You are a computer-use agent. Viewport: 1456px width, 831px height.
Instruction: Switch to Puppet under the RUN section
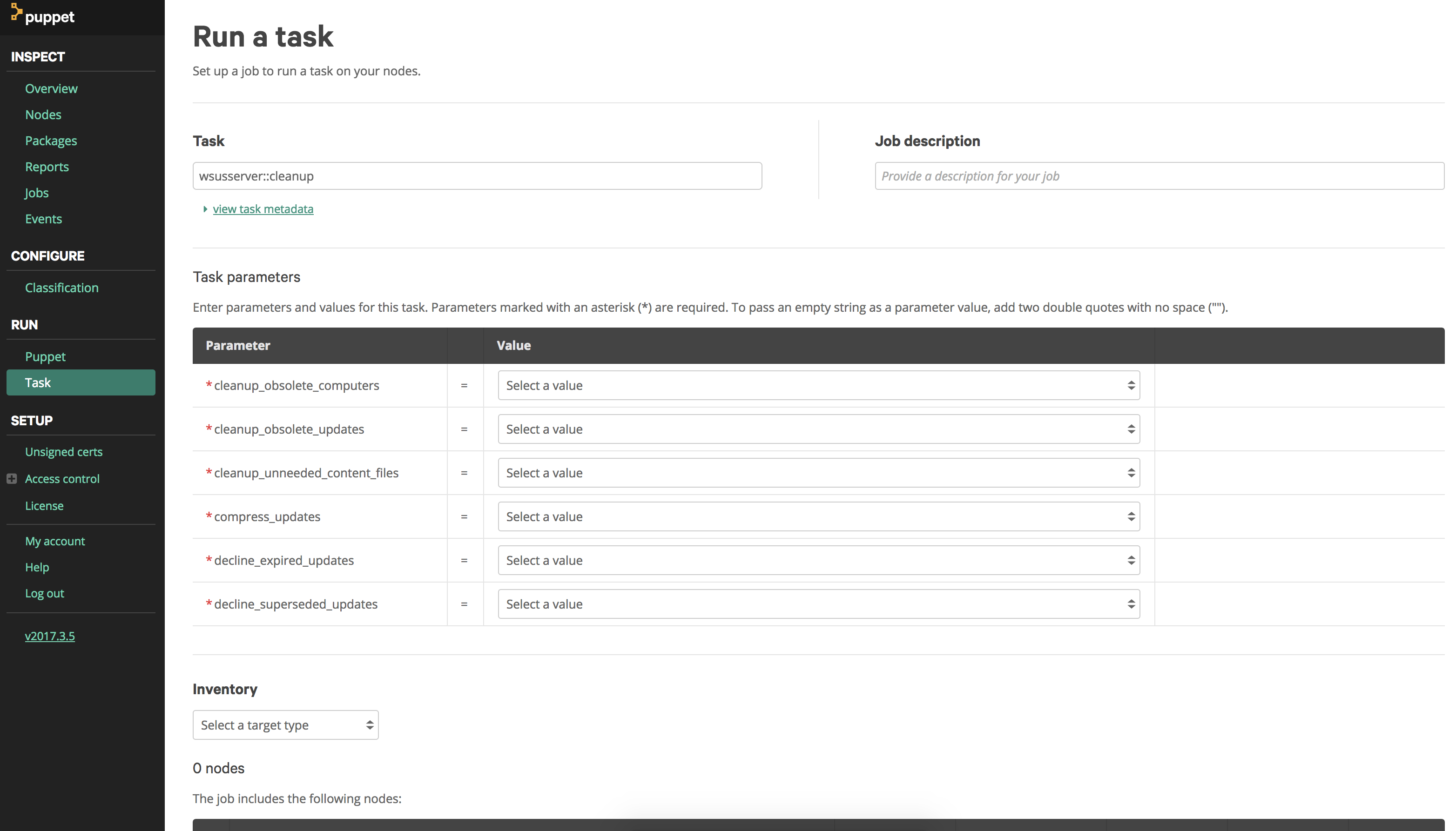[x=45, y=356]
